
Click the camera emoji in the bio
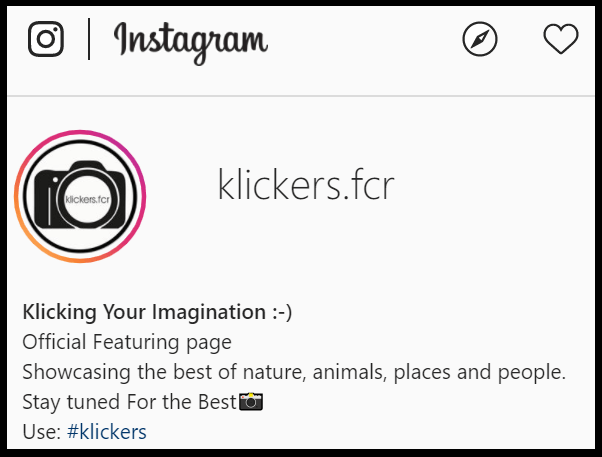pyautogui.click(x=251, y=402)
